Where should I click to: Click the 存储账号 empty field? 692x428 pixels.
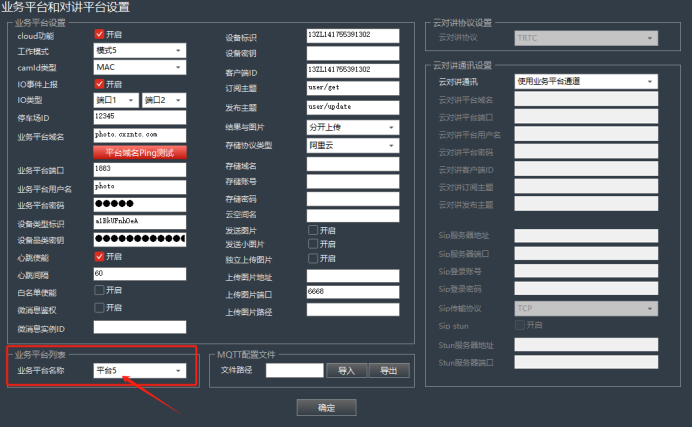pyautogui.click(x=353, y=181)
